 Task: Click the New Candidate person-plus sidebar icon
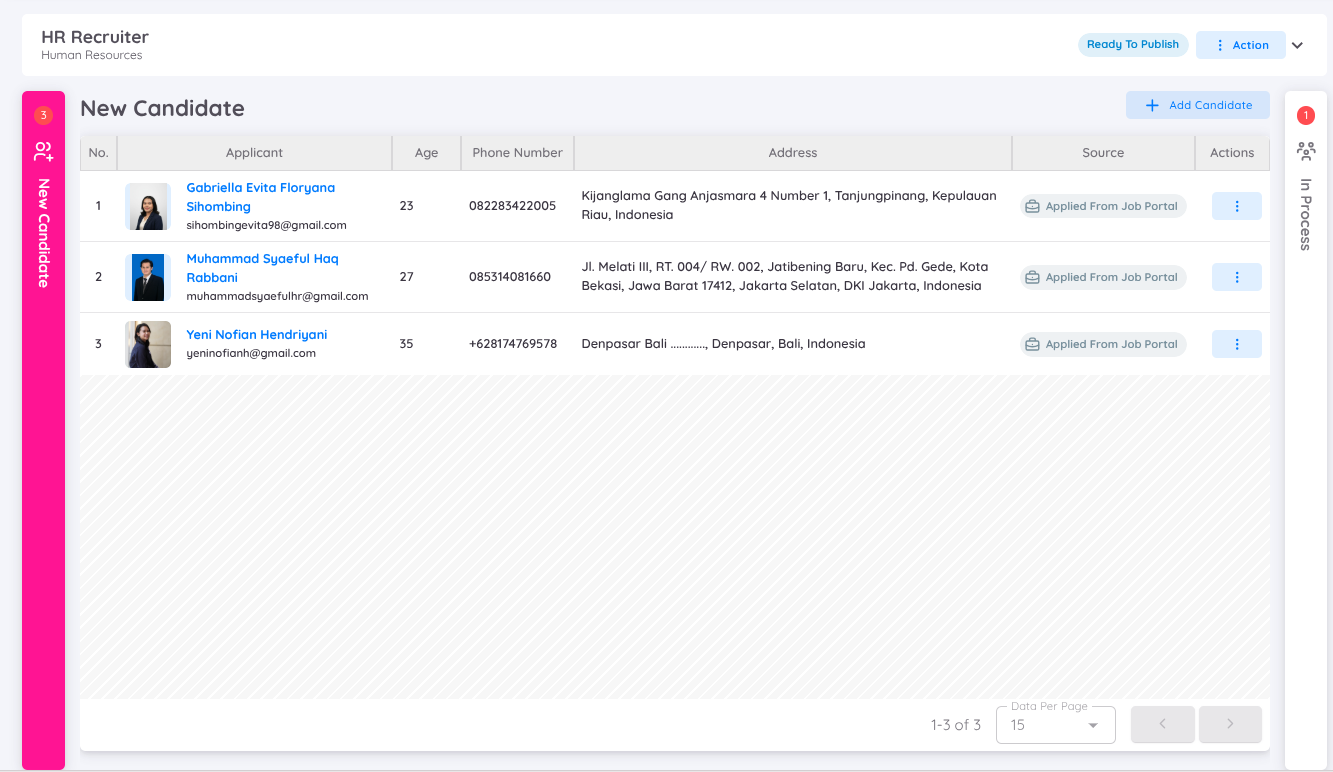(x=43, y=151)
